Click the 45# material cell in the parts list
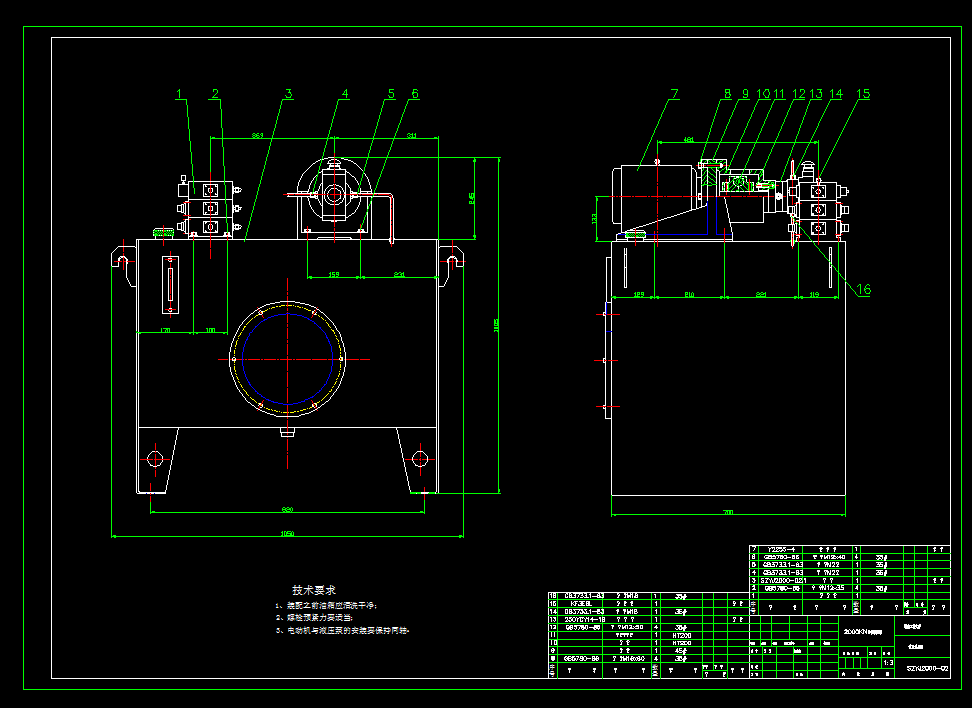Image resolution: width=972 pixels, height=708 pixels. pos(681,651)
